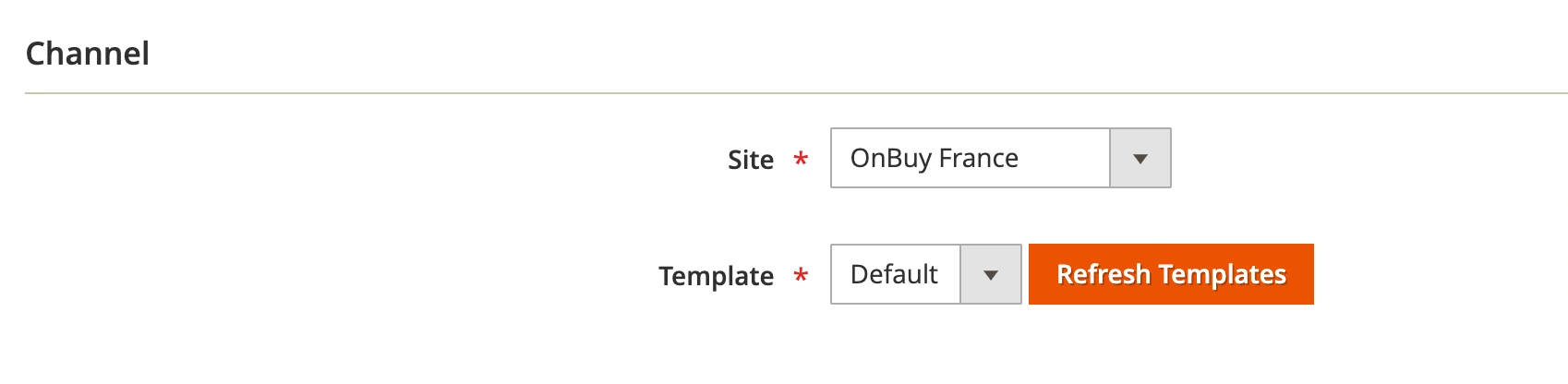Click the word Refresh on the orange button
This screenshot has height=384, width=1568.
tap(1104, 275)
